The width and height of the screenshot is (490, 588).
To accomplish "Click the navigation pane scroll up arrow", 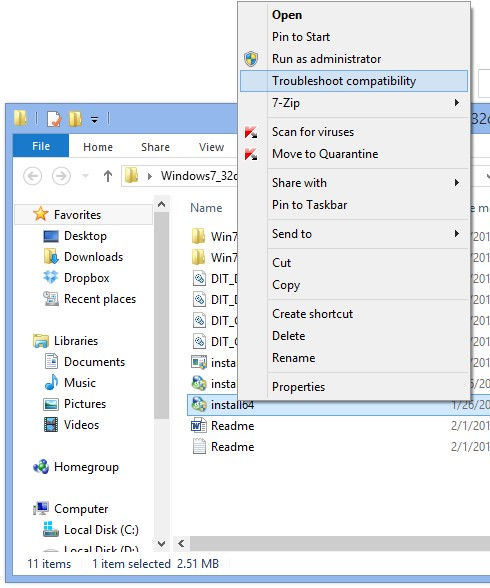I will [x=162, y=204].
